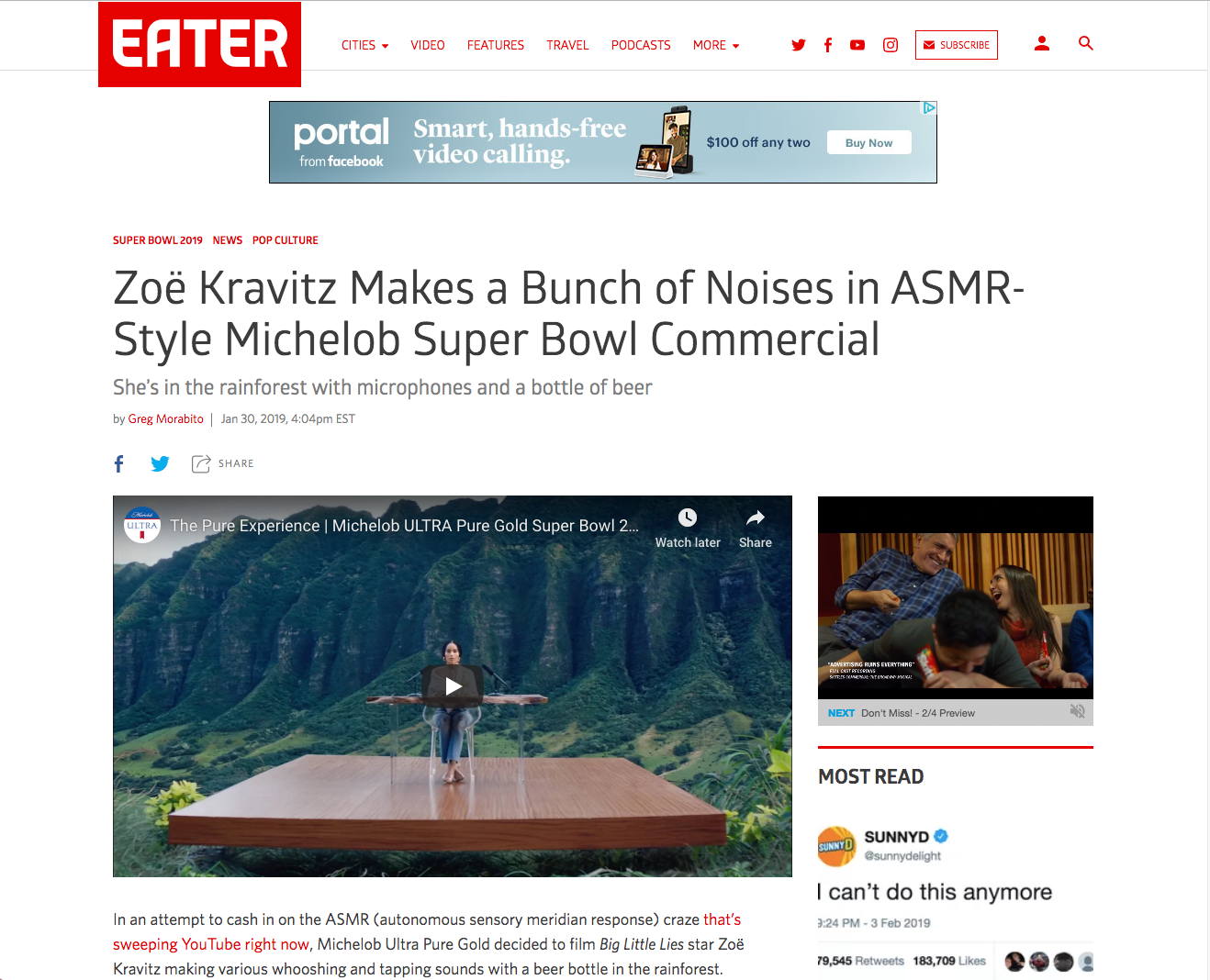1210x980 pixels.
Task: Open Eater's YouTube channel icon
Action: (x=857, y=45)
